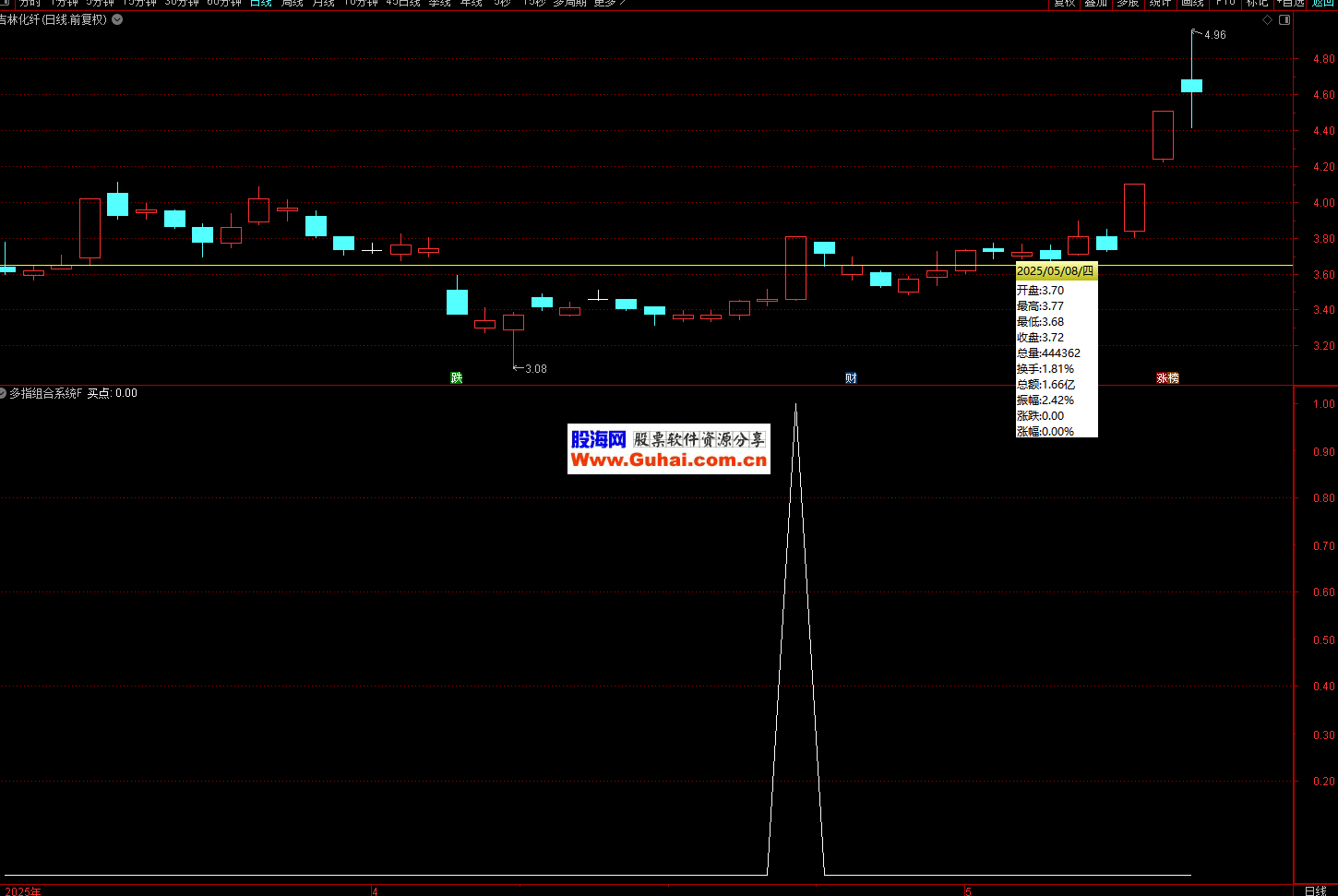Viewport: 1338px width, 896px height.
Task: Click the 振幅:2.42% tooltip row
Action: pyautogui.click(x=1045, y=400)
